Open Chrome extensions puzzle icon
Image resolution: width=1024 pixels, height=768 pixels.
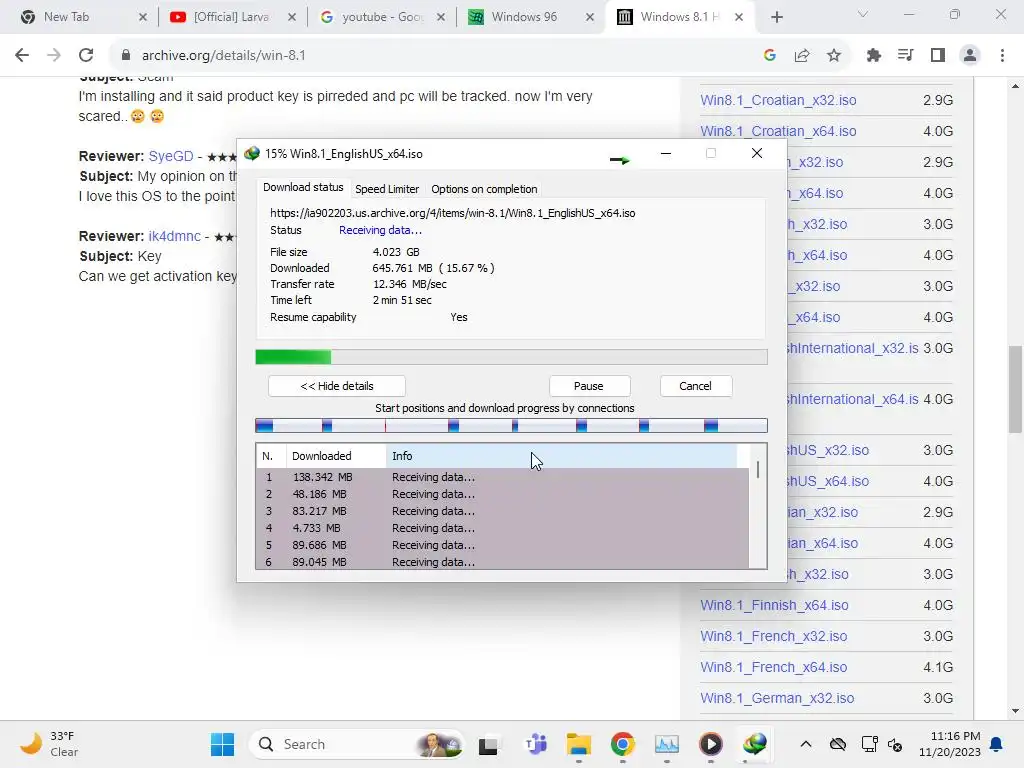[874, 56]
